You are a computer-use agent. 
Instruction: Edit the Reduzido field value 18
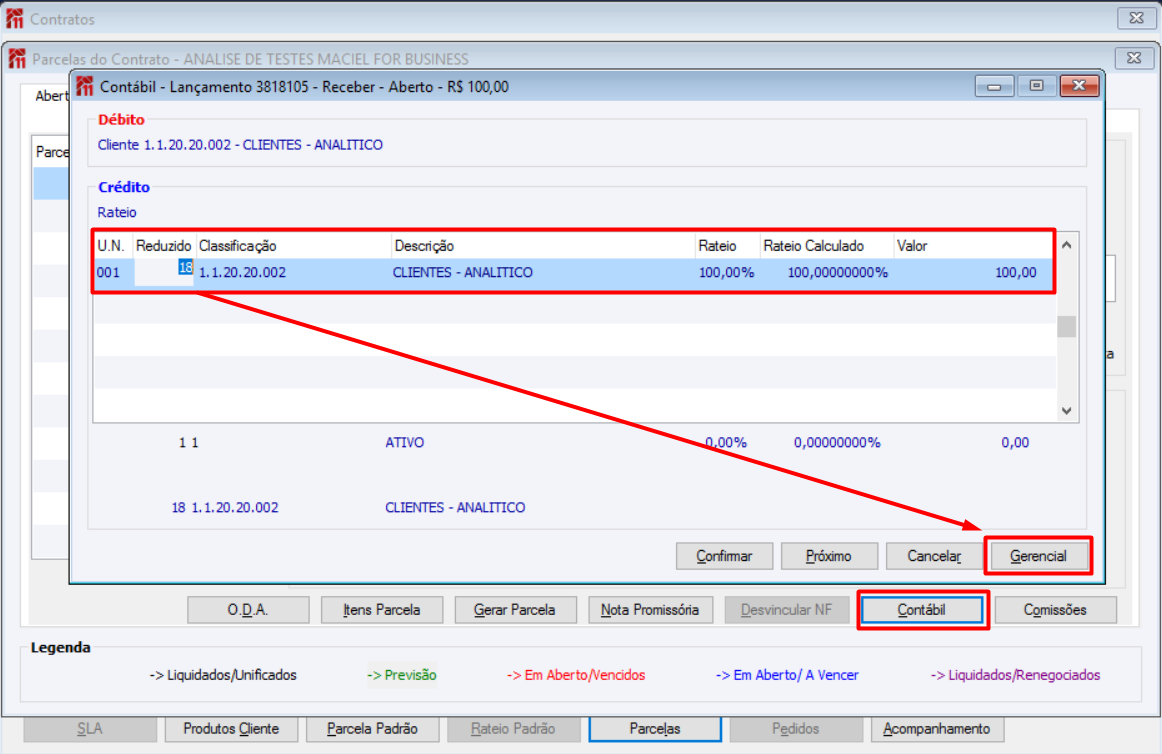[x=164, y=271]
